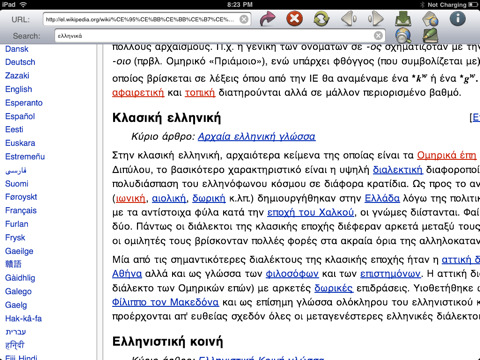Screen dimensions: 480x360
Task: Follow the Φίλιππο τον Μακεδόνα link
Action: click(x=165, y=302)
